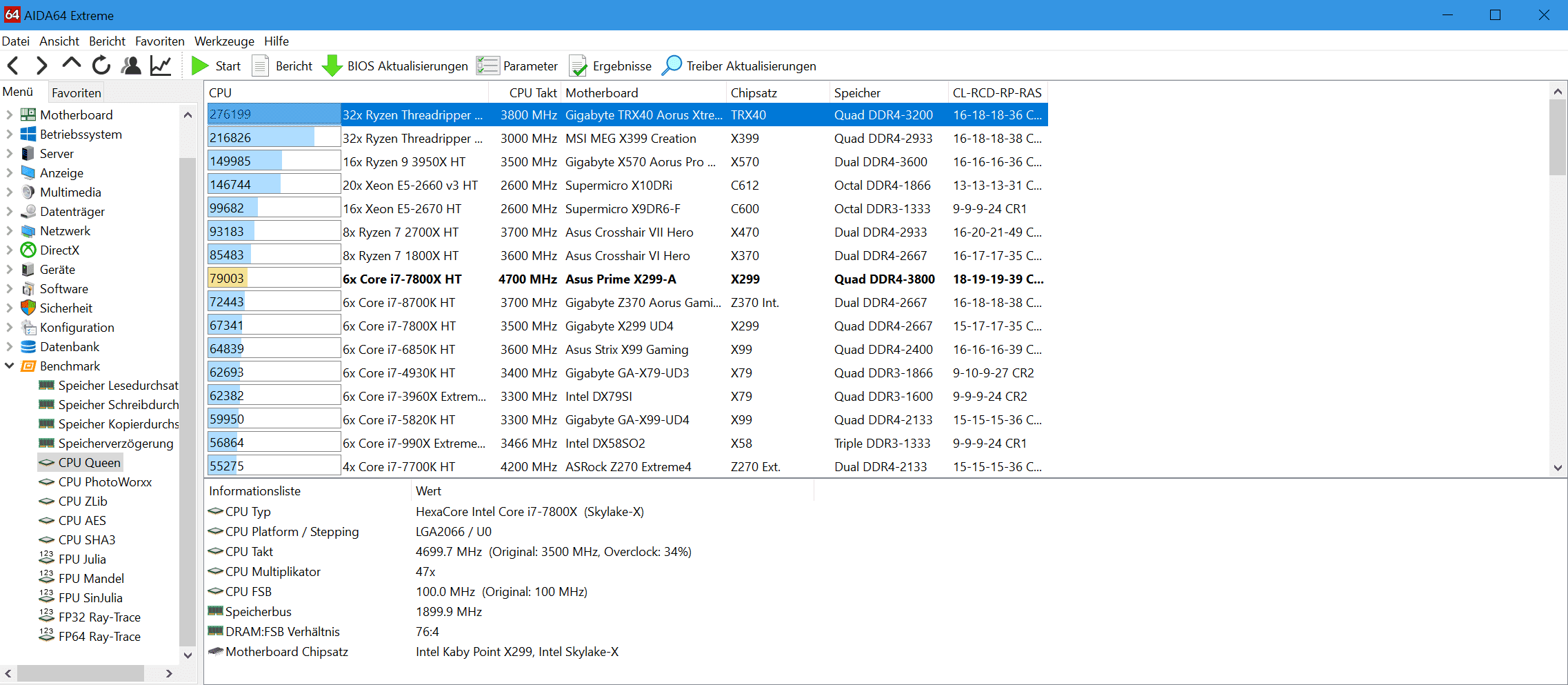Expand the Motherboard tree node
This screenshot has height=685, width=1568.
click(10, 115)
